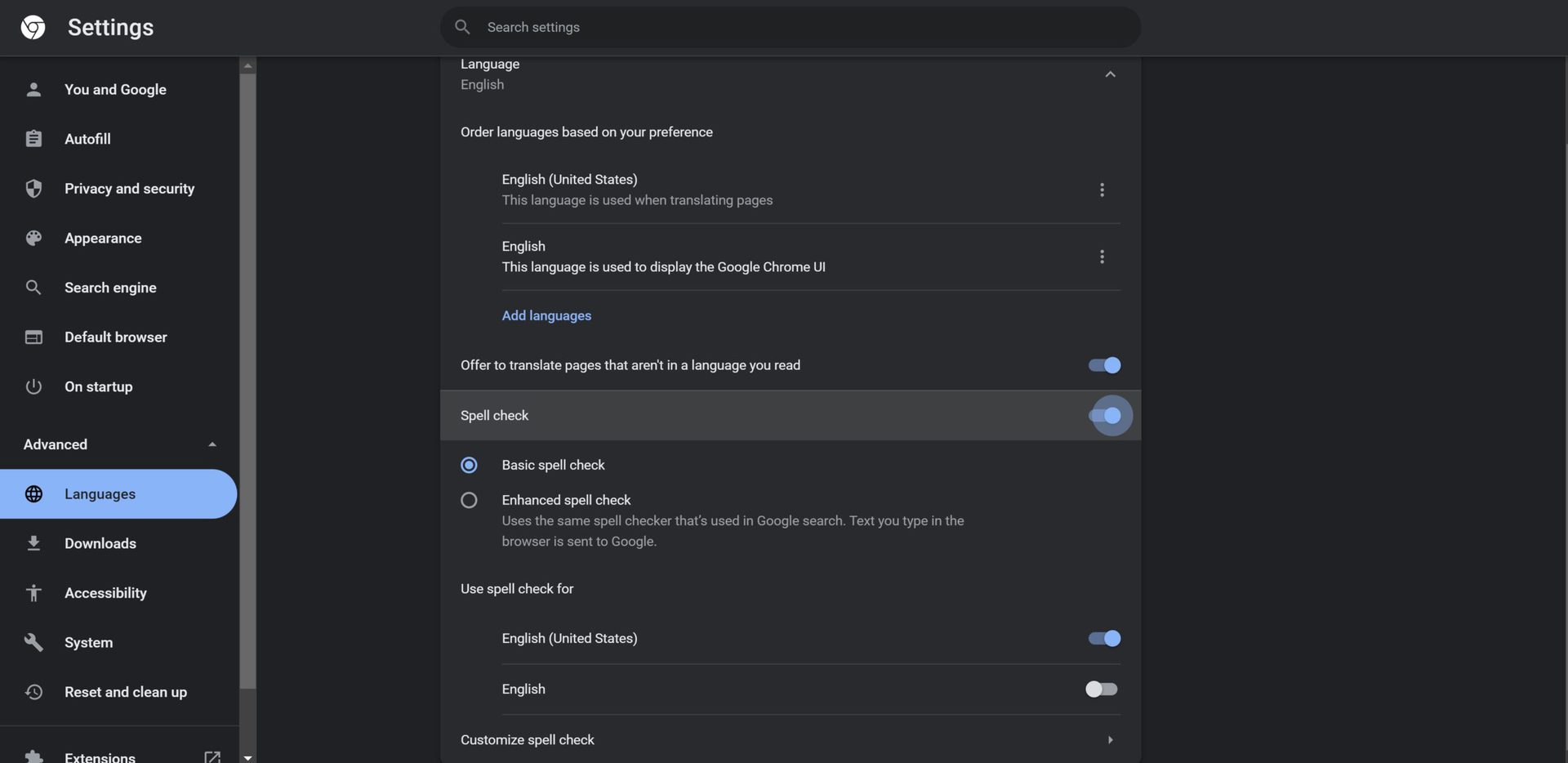The image size is (1568, 763).
Task: Collapse the Language section chevron
Action: [x=1110, y=74]
